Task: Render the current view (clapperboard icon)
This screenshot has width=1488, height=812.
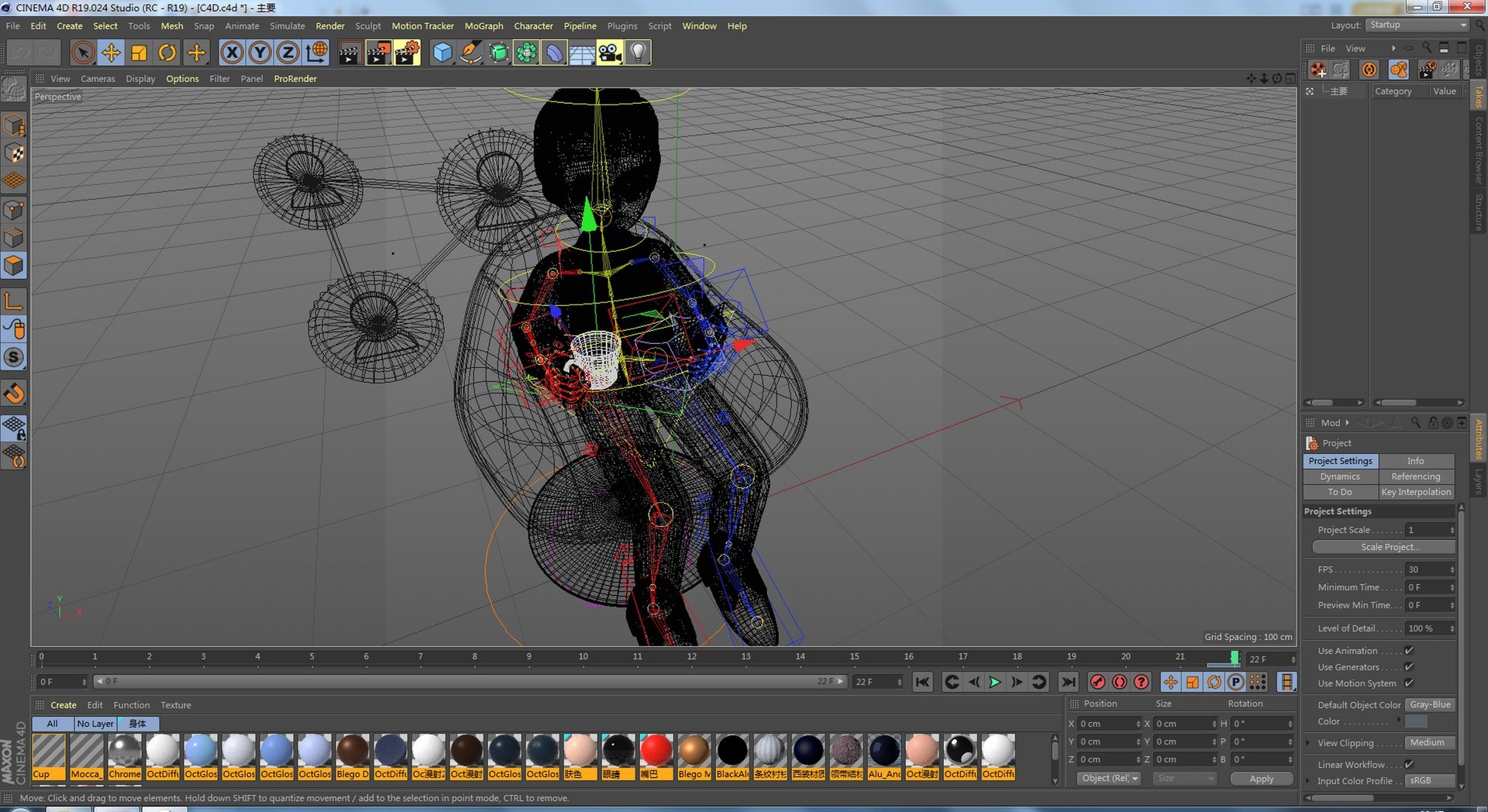Action: click(x=350, y=53)
